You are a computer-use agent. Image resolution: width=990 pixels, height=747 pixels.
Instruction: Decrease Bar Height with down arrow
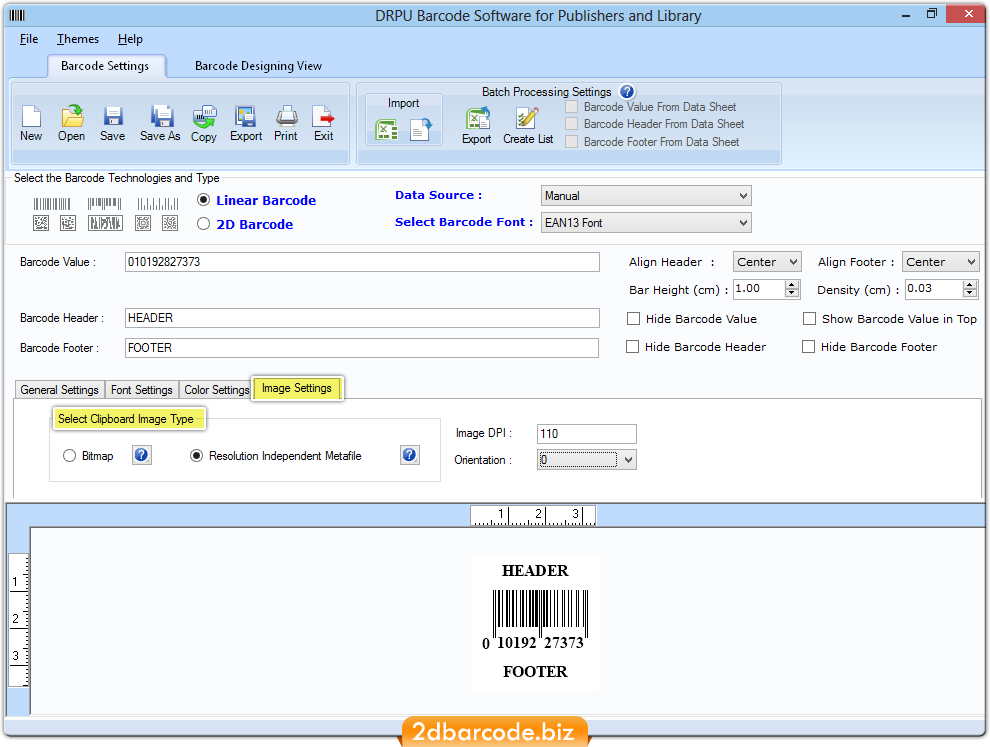tap(792, 294)
